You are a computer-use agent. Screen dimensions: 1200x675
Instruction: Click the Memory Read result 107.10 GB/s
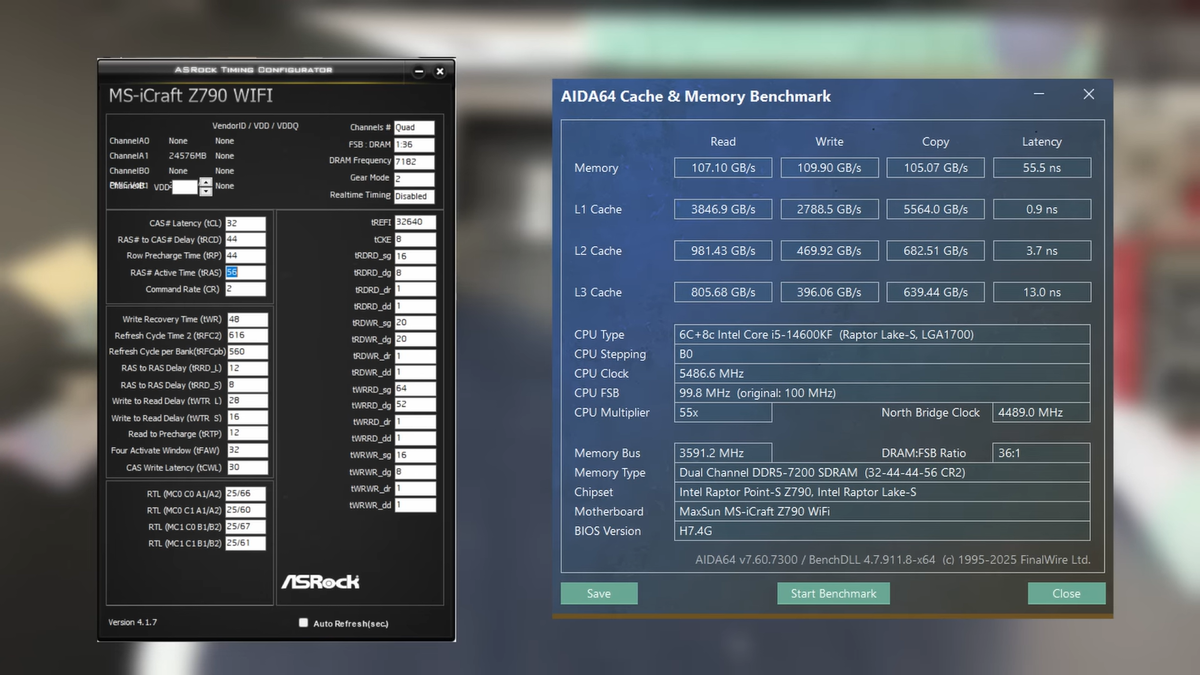pos(722,168)
